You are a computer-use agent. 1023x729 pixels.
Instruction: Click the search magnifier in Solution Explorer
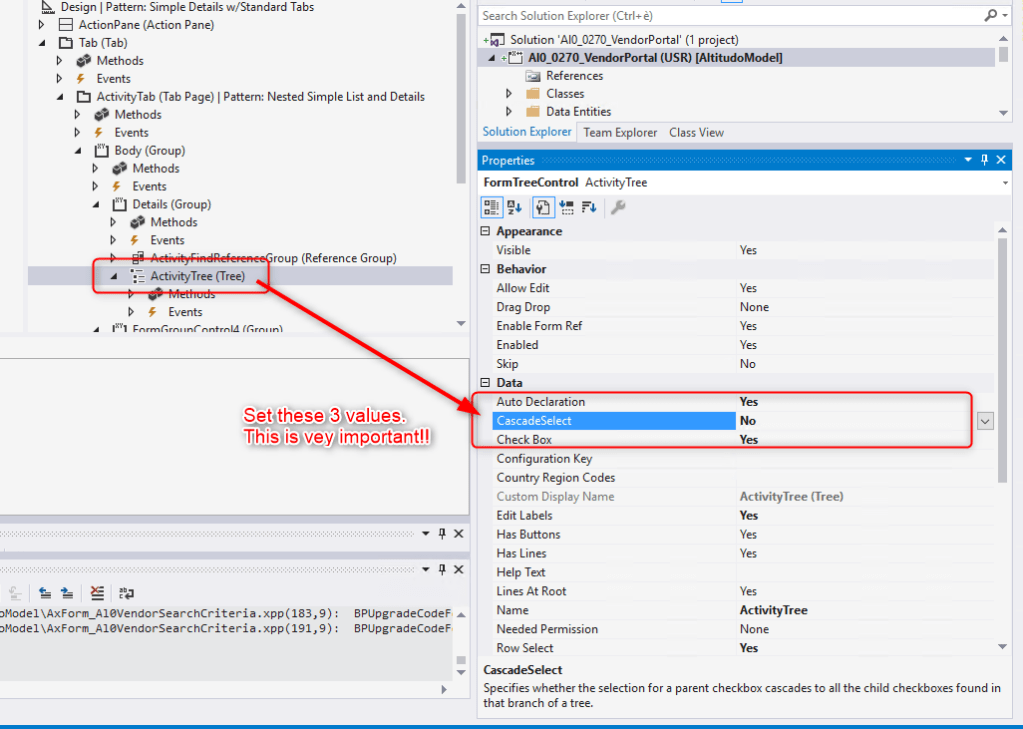(991, 16)
